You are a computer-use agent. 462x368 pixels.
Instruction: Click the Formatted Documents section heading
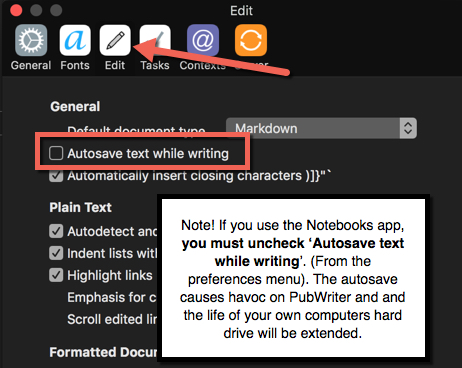pos(103,352)
